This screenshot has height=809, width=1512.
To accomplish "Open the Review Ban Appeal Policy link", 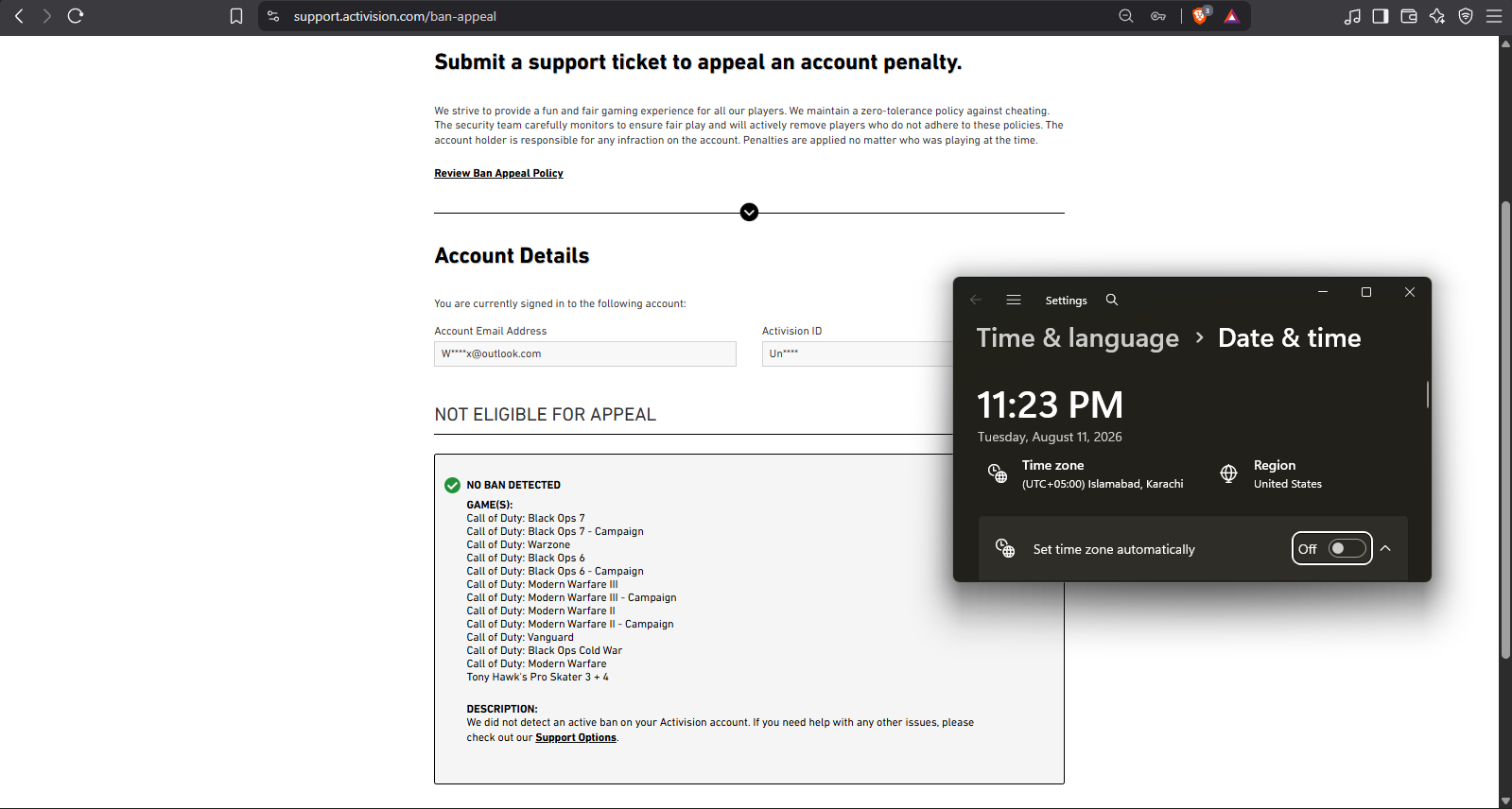I will (x=498, y=174).
